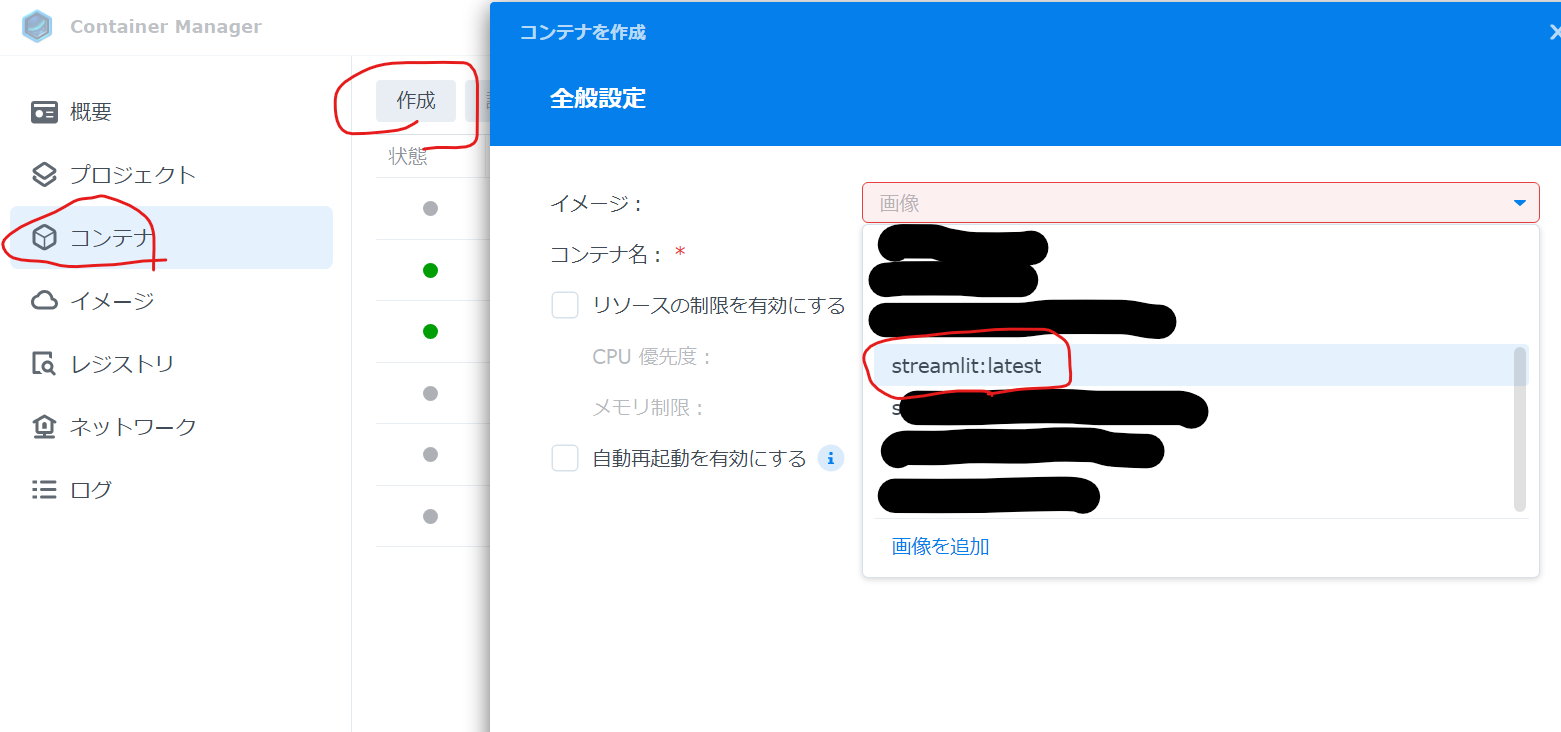Click the Container Manager app logo
The height and width of the screenshot is (732, 1561).
[x=35, y=27]
